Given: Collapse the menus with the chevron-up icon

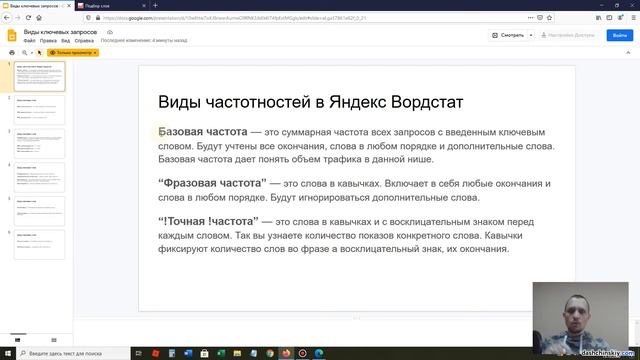Looking at the screenshot, I should (628, 53).
